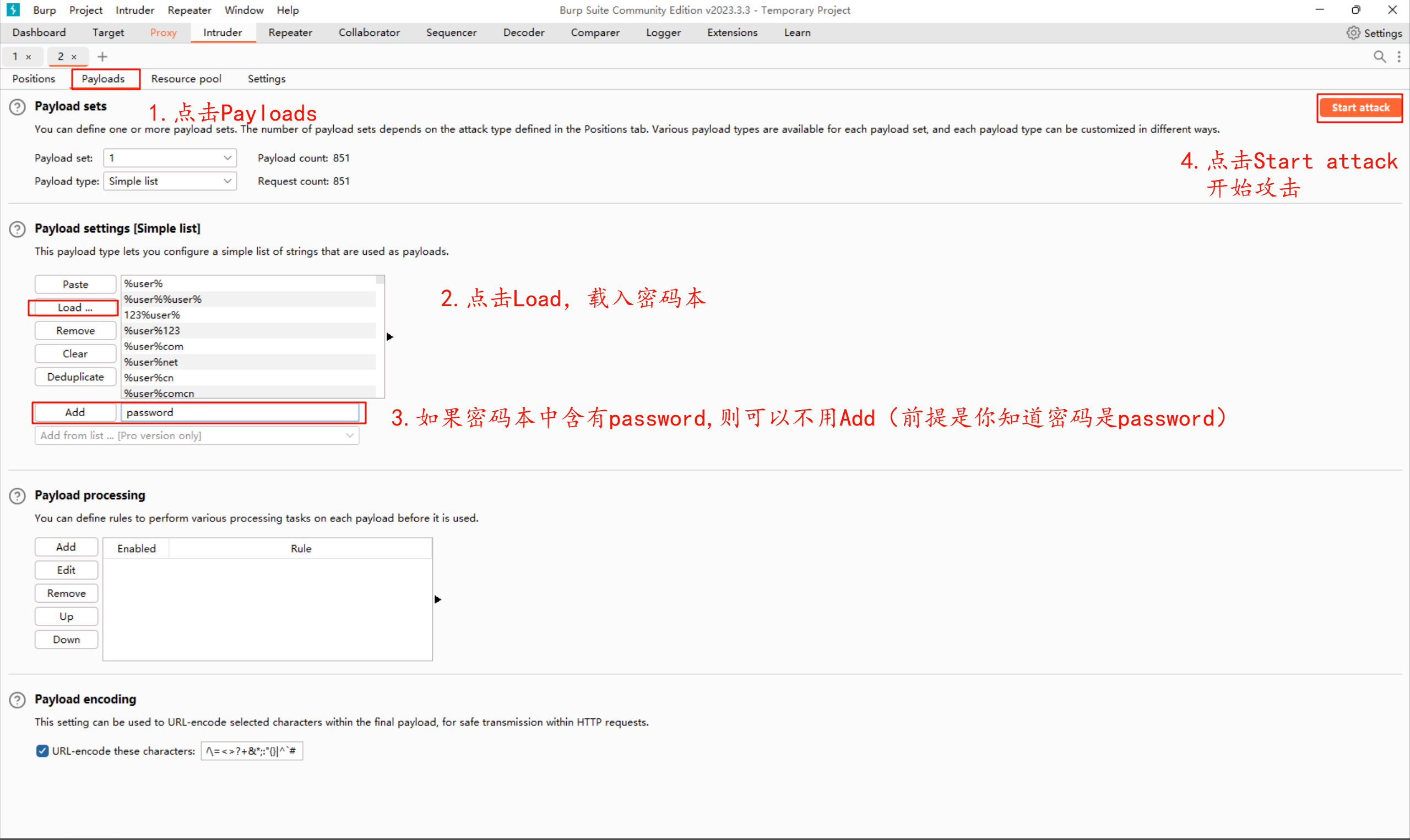The image size is (1410, 840).
Task: Open help for Payload encoding section
Action: point(17,700)
